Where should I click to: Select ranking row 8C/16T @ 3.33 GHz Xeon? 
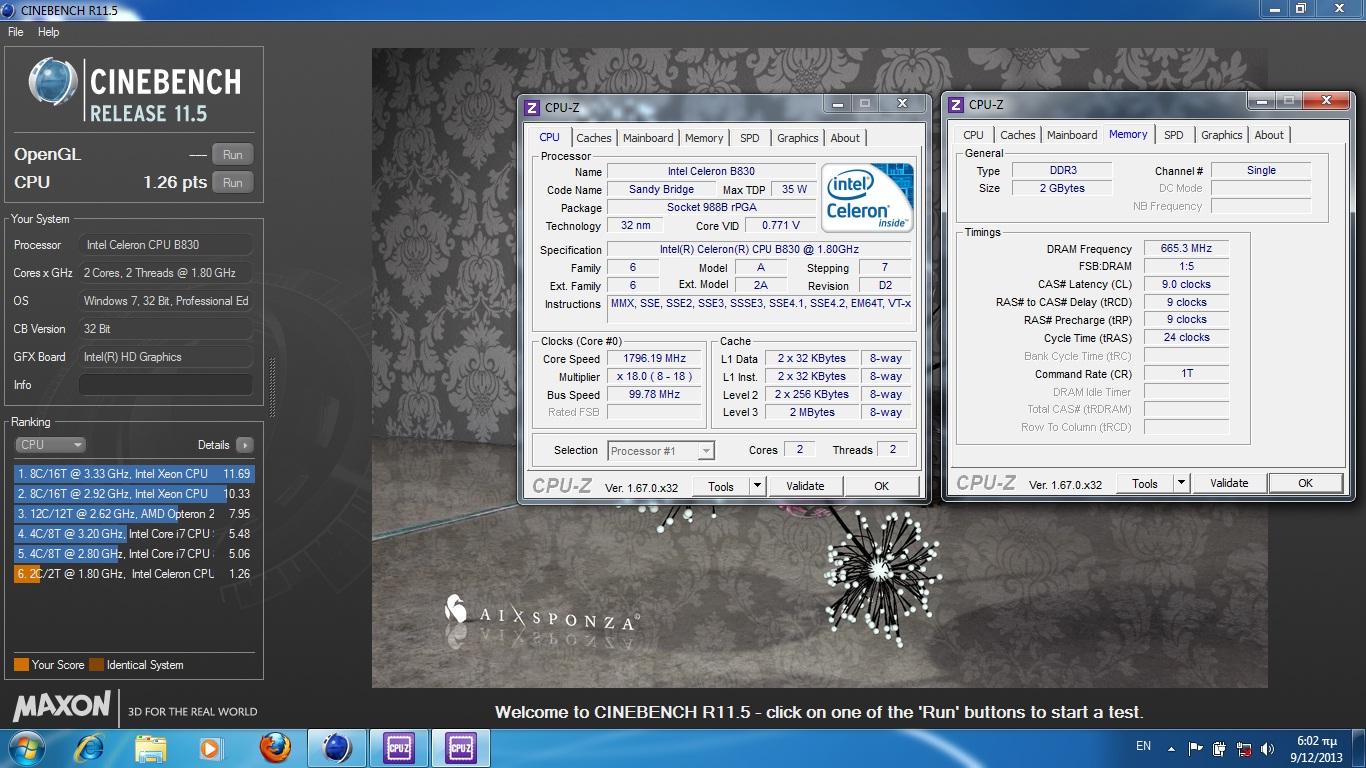134,474
